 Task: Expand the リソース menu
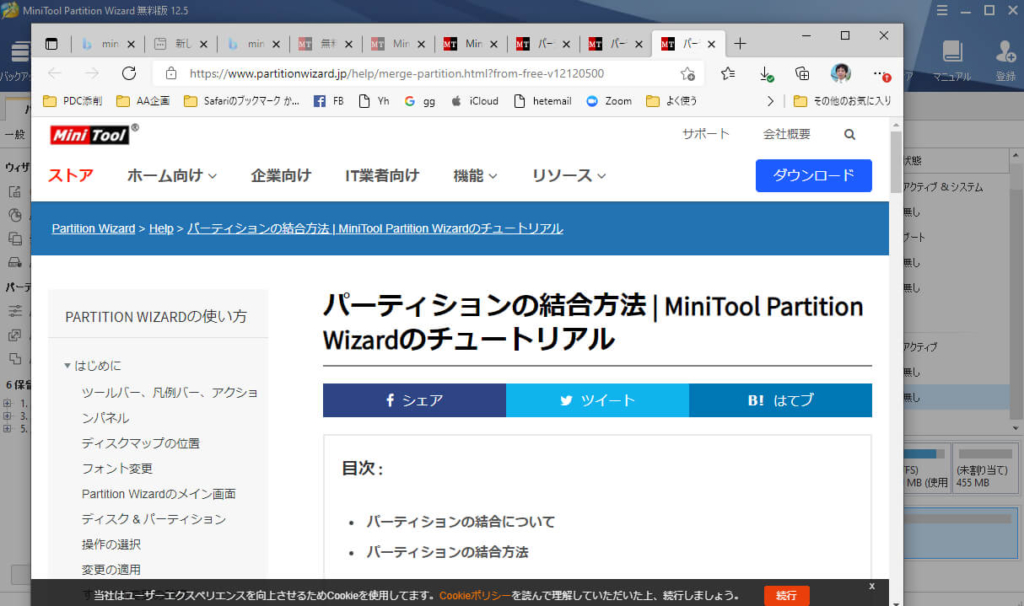tap(568, 176)
